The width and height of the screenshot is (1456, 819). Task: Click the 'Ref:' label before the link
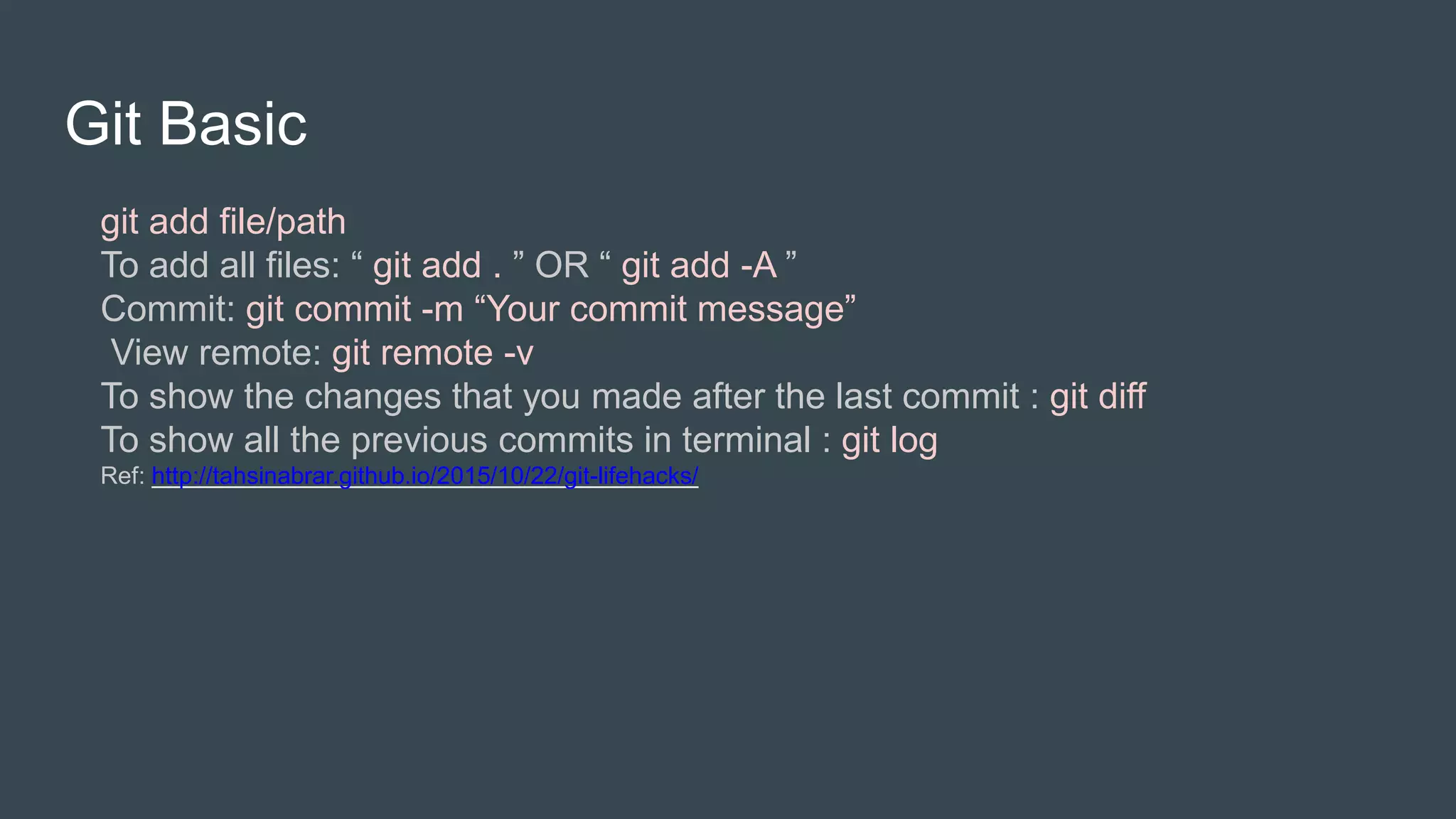point(123,476)
